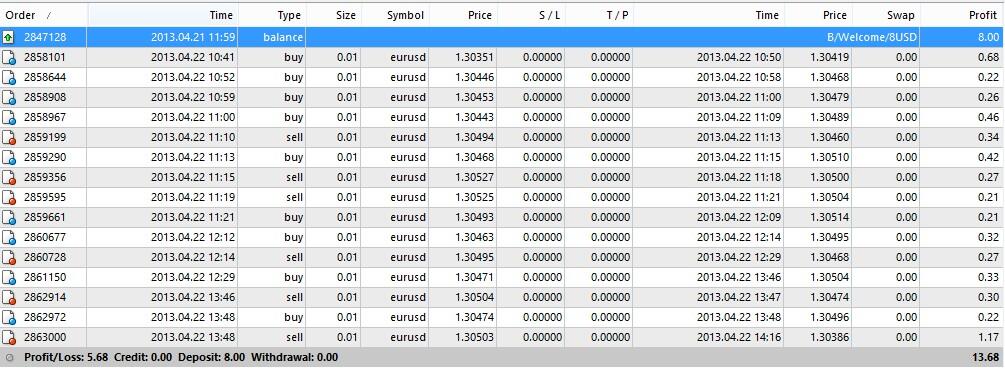Viewport: 1005px width, 368px height.
Task: Click the buy order icon for 2859290
Action: (8, 157)
